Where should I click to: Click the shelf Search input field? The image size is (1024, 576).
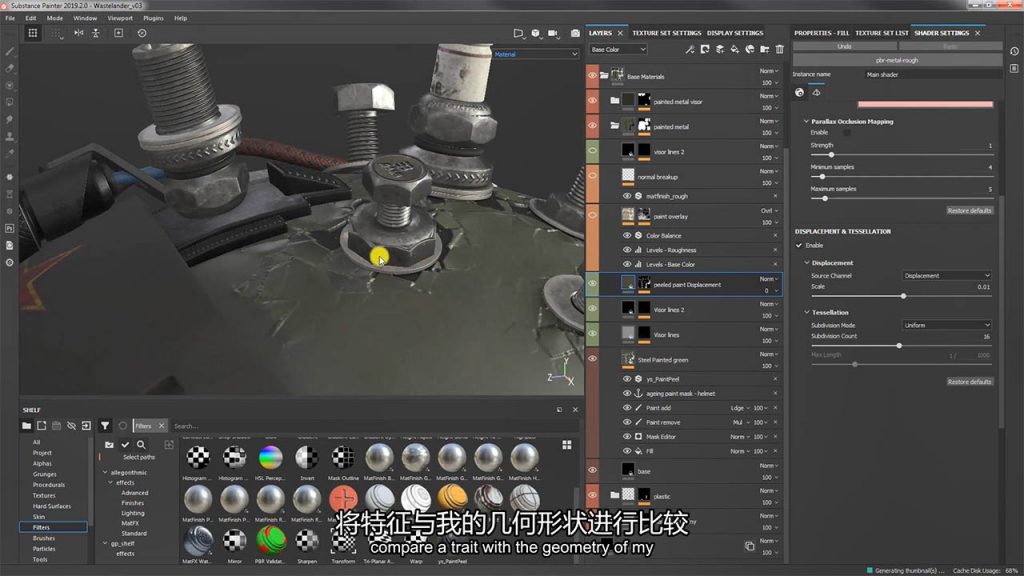point(372,426)
